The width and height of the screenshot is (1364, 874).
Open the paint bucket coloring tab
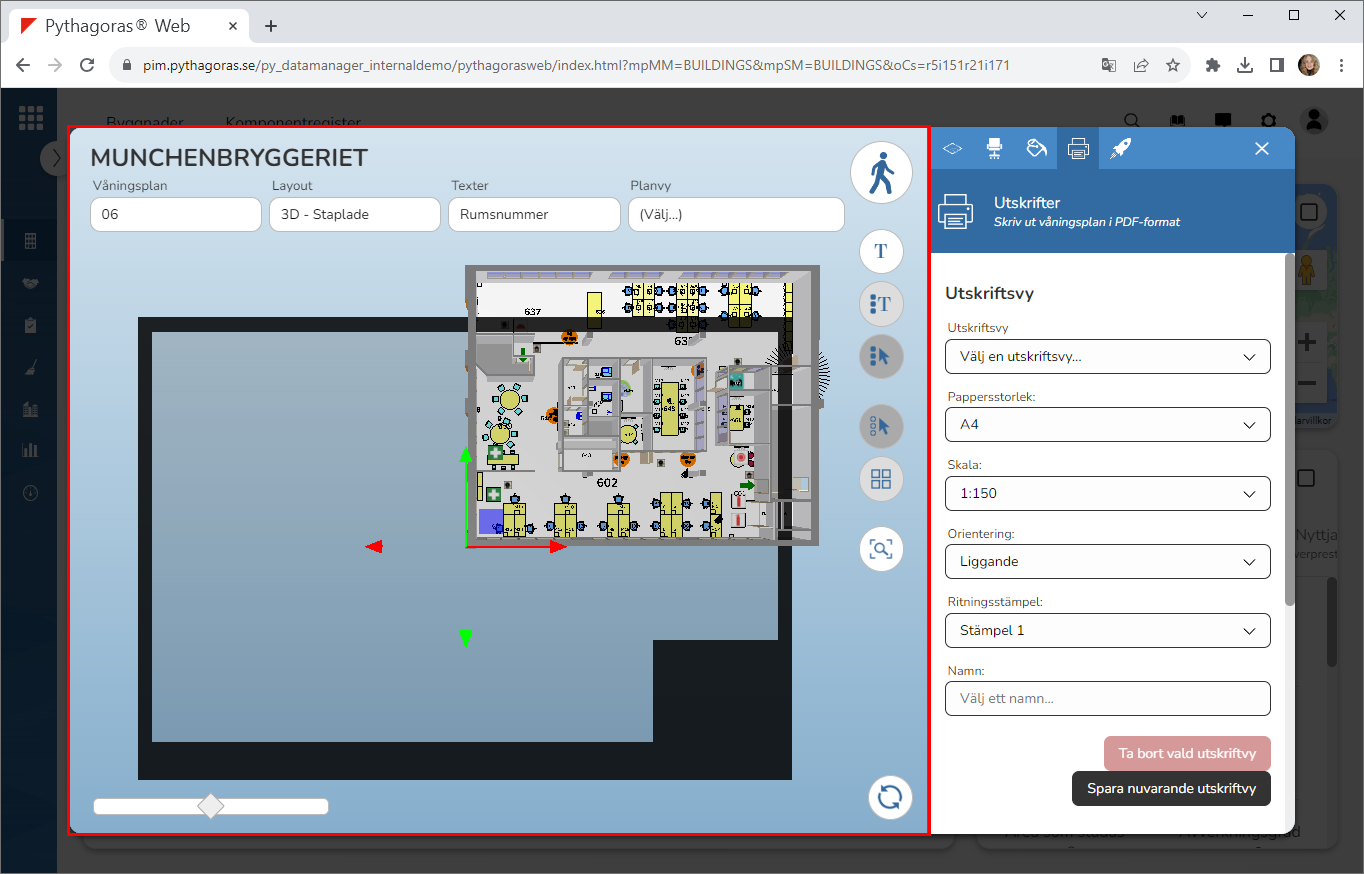[1036, 148]
